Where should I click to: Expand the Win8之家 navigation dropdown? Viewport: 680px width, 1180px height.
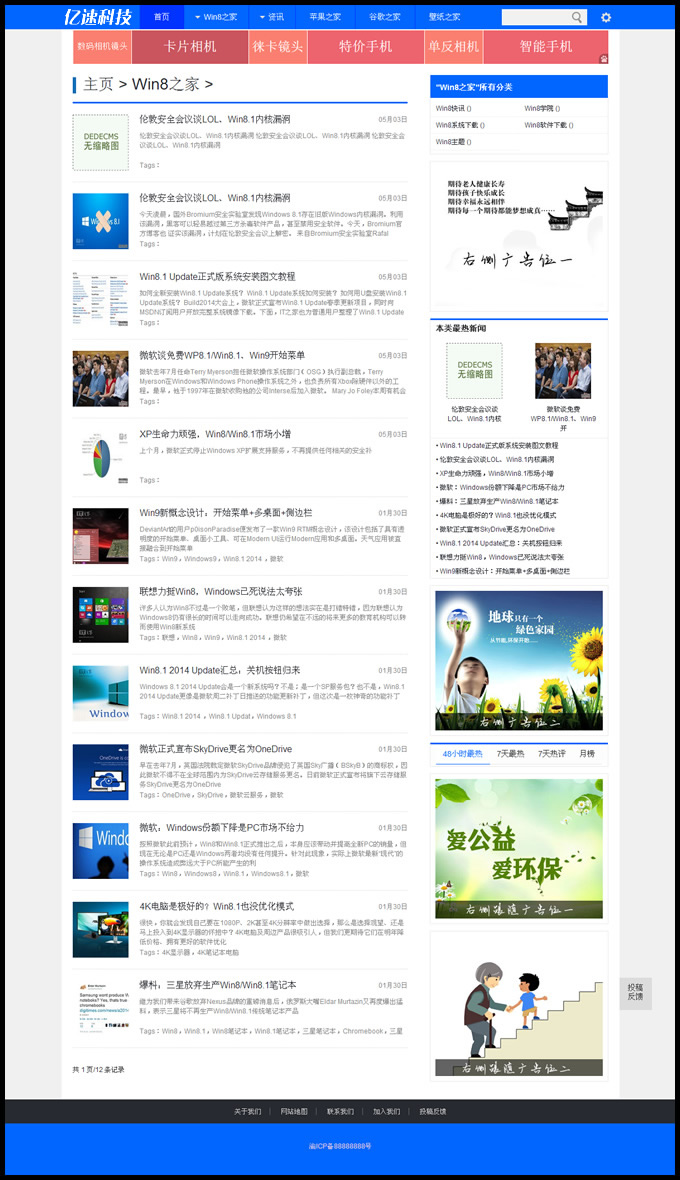click(215, 17)
